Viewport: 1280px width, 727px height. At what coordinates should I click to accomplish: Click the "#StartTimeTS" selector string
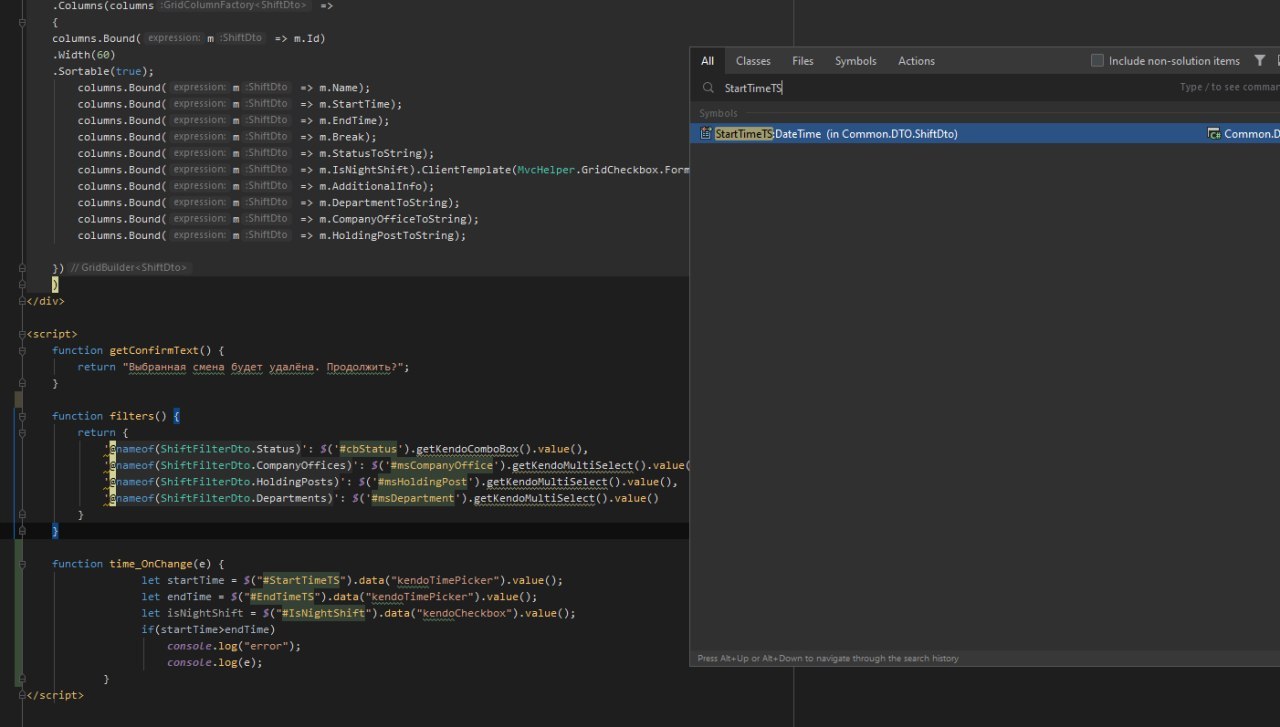[x=300, y=580]
